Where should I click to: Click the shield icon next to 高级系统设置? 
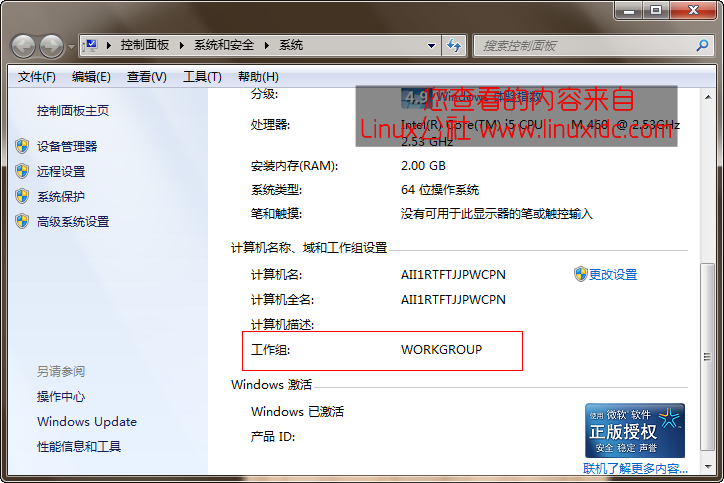pos(22,221)
